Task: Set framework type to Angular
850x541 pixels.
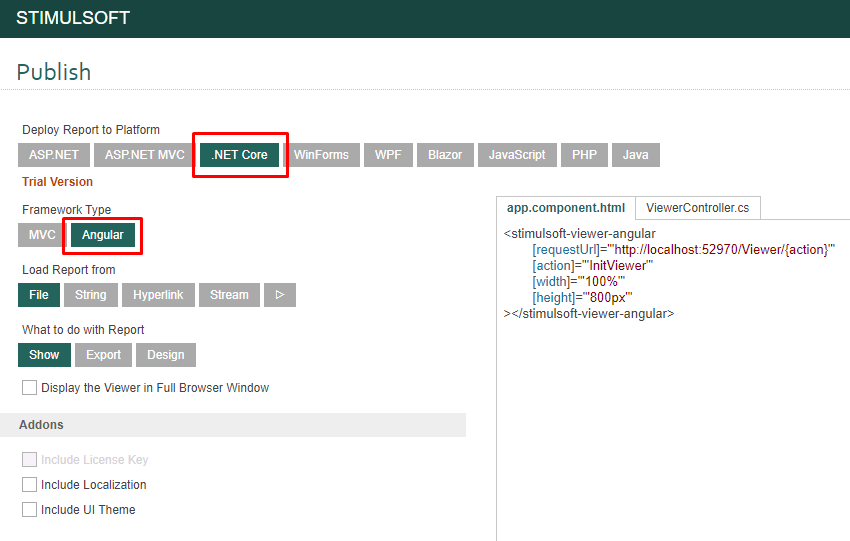Action: [103, 235]
